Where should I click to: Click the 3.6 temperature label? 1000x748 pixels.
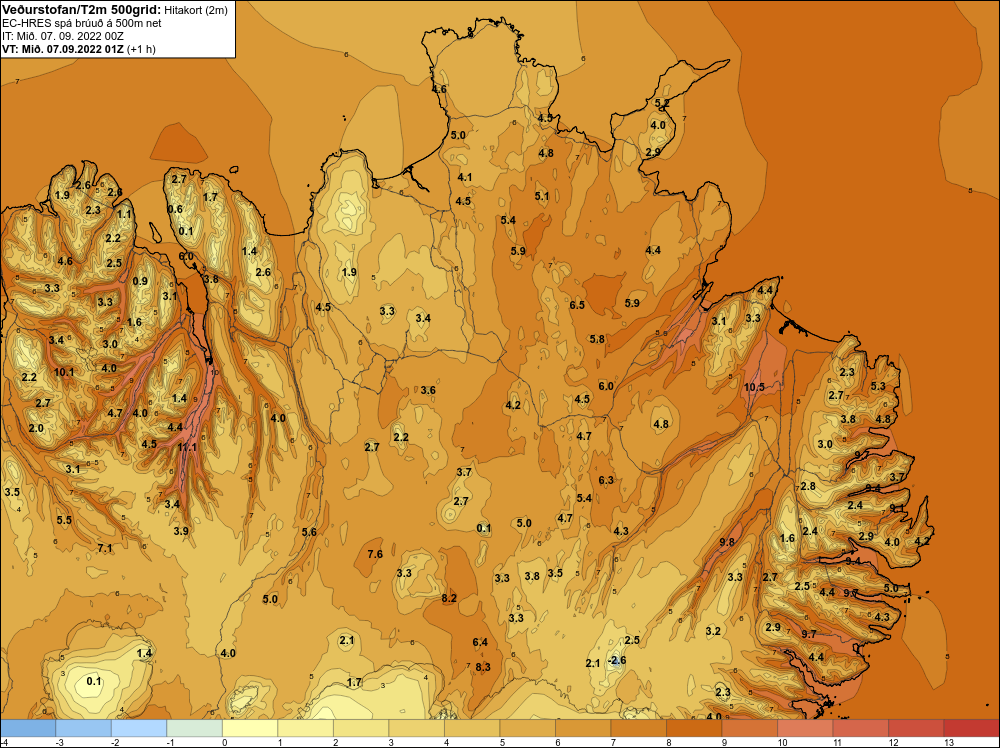[428, 390]
